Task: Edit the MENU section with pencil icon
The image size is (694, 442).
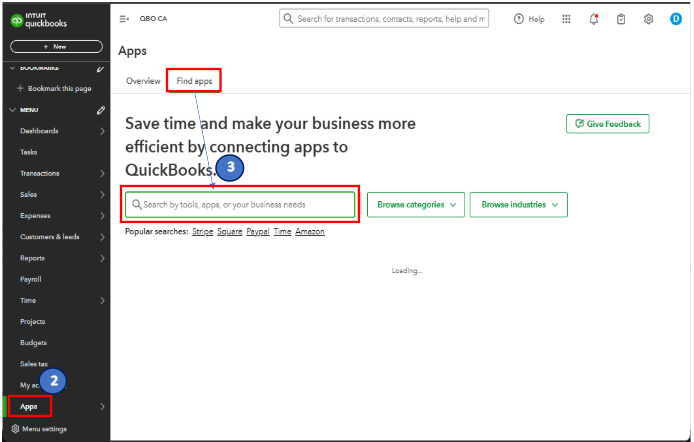Action: pyautogui.click(x=101, y=110)
